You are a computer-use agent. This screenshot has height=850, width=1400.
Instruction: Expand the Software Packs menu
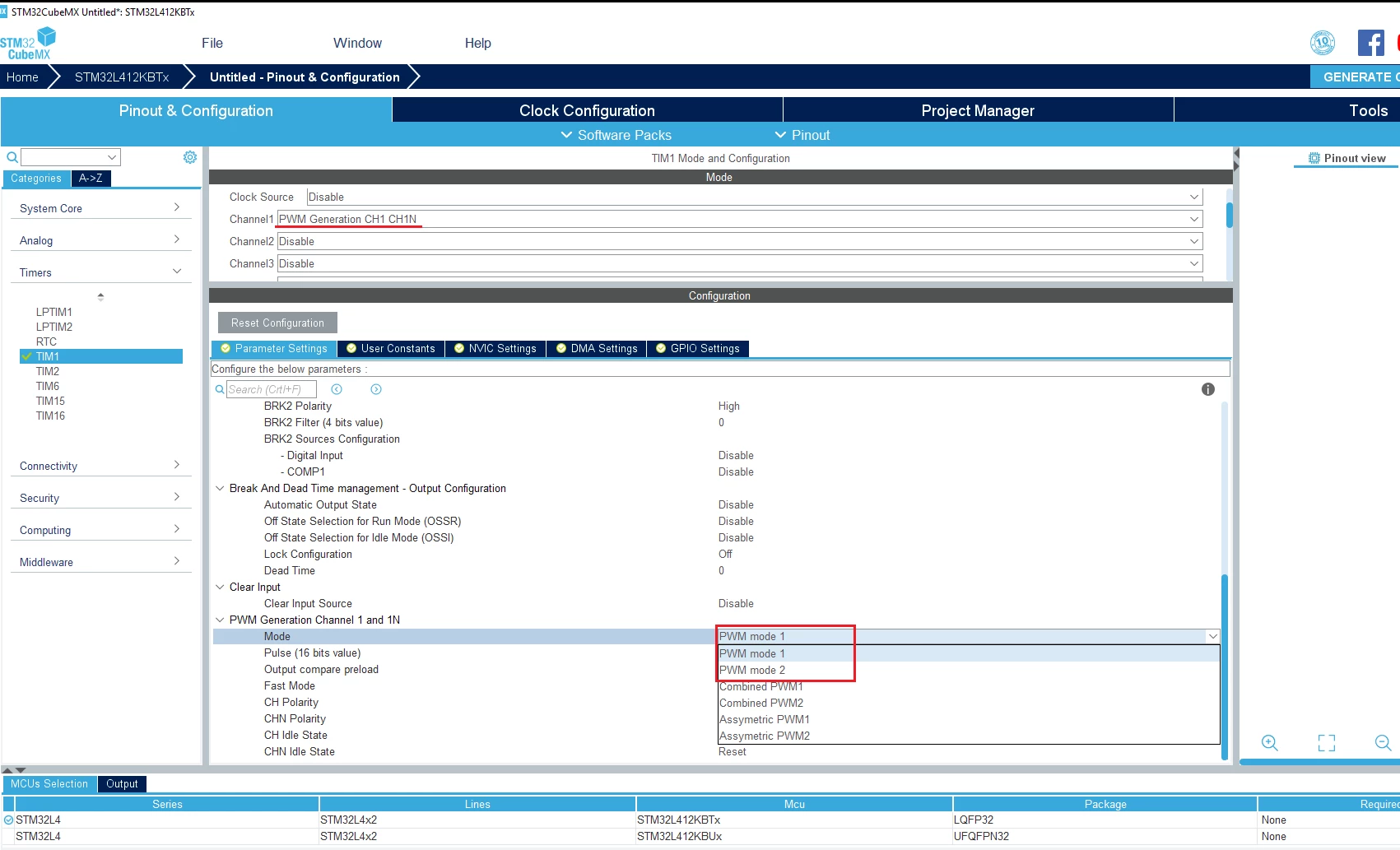pyautogui.click(x=616, y=135)
